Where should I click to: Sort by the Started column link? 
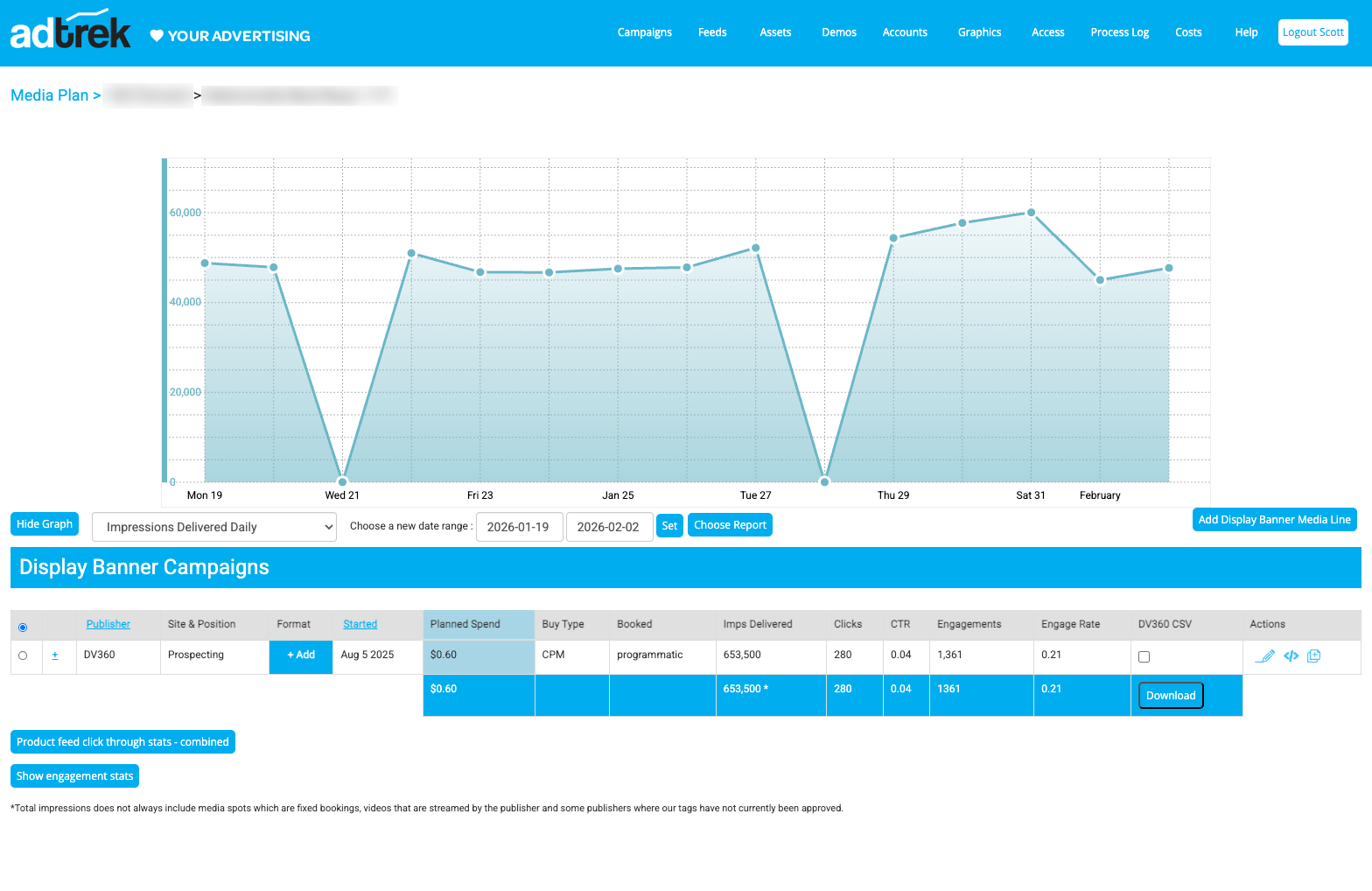coord(360,624)
